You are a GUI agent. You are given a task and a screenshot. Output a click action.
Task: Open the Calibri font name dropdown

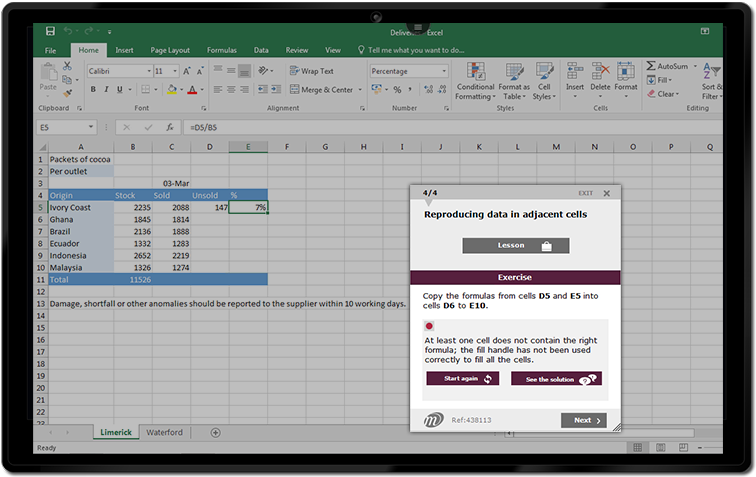146,71
